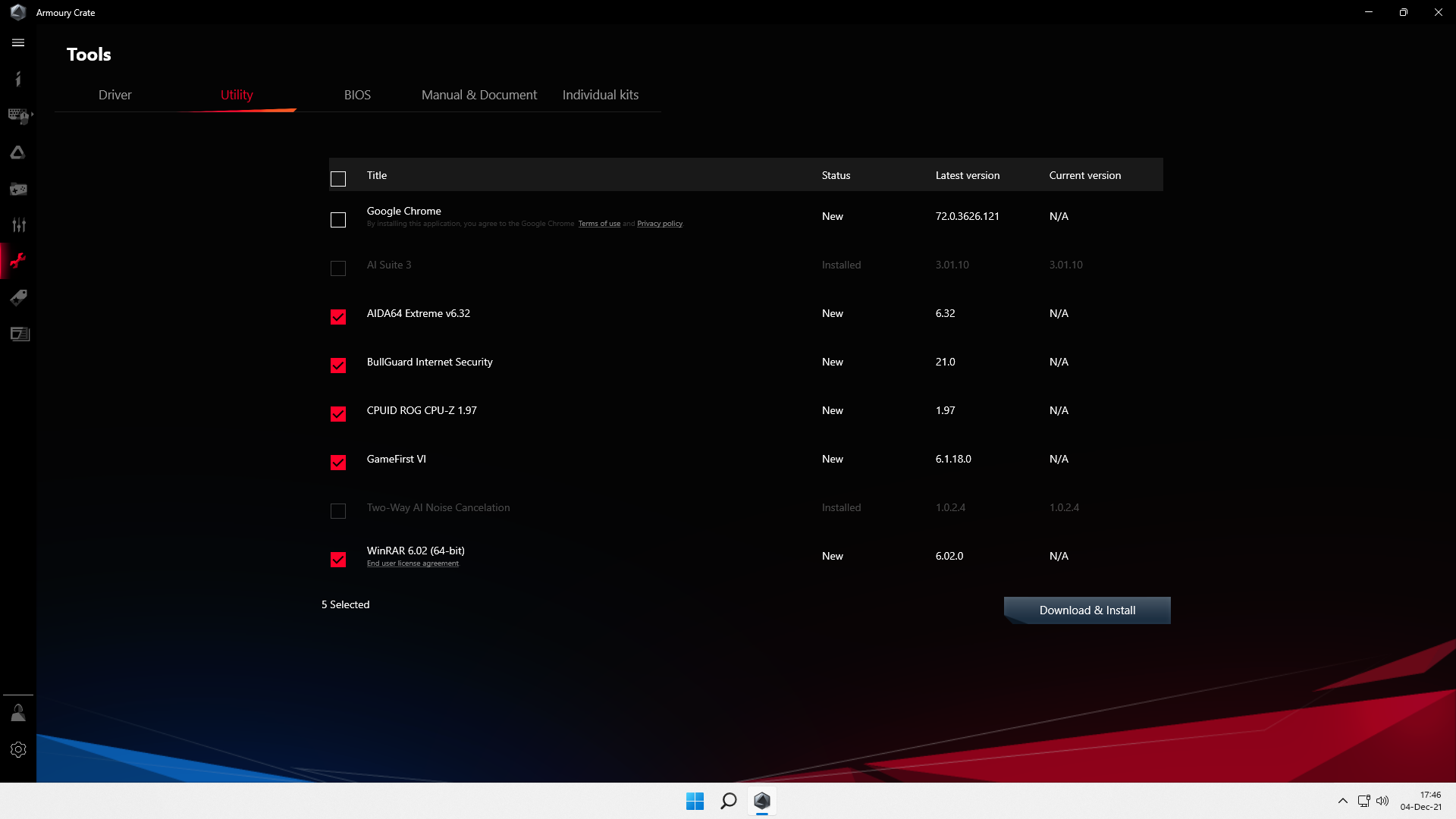Expand the Device keyboard-mouse sidebar arrow
The width and height of the screenshot is (1456, 819).
tap(32, 115)
